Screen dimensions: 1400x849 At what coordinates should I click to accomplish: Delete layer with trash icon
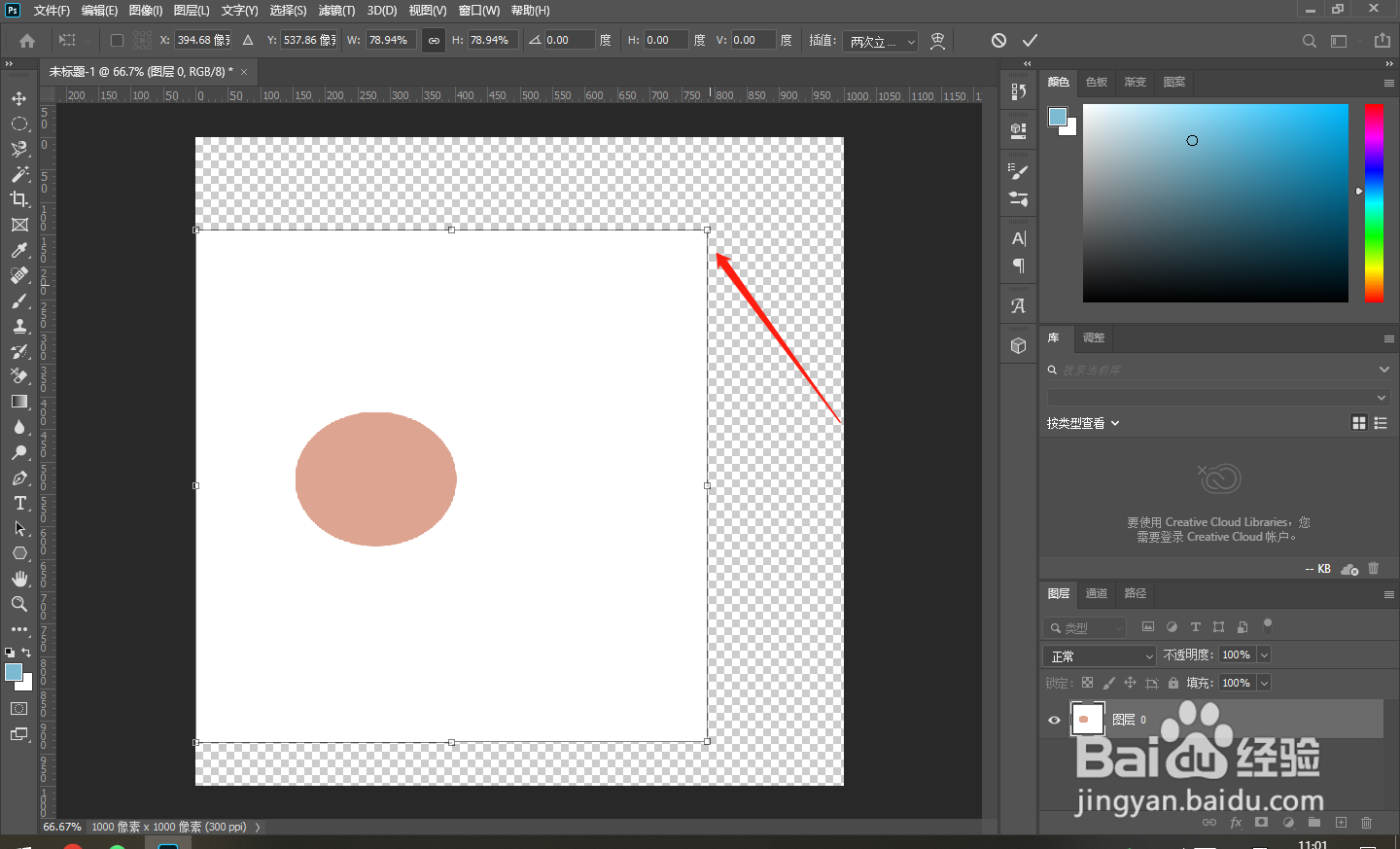click(x=1366, y=822)
